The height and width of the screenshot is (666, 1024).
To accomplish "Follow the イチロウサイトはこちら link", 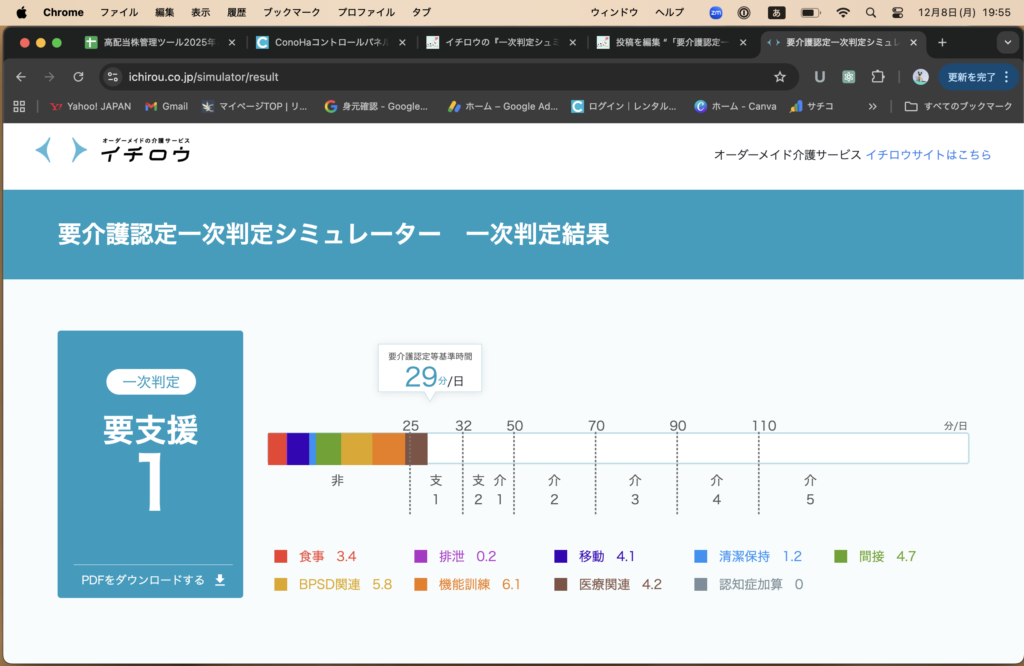I will coord(928,155).
